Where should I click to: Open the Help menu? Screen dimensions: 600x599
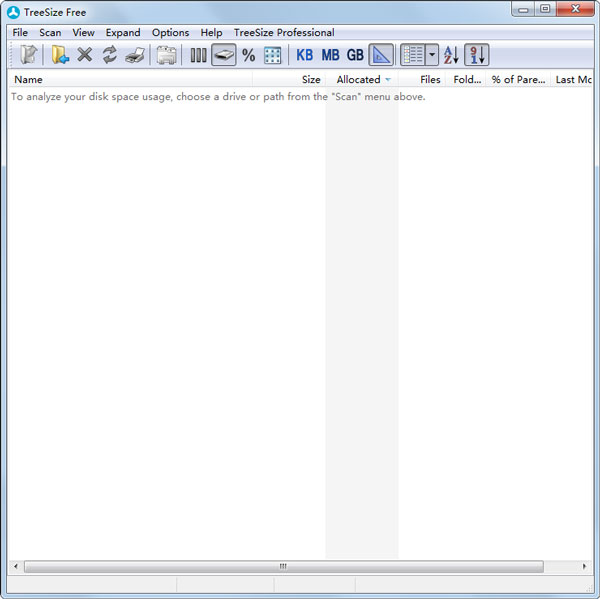[211, 33]
